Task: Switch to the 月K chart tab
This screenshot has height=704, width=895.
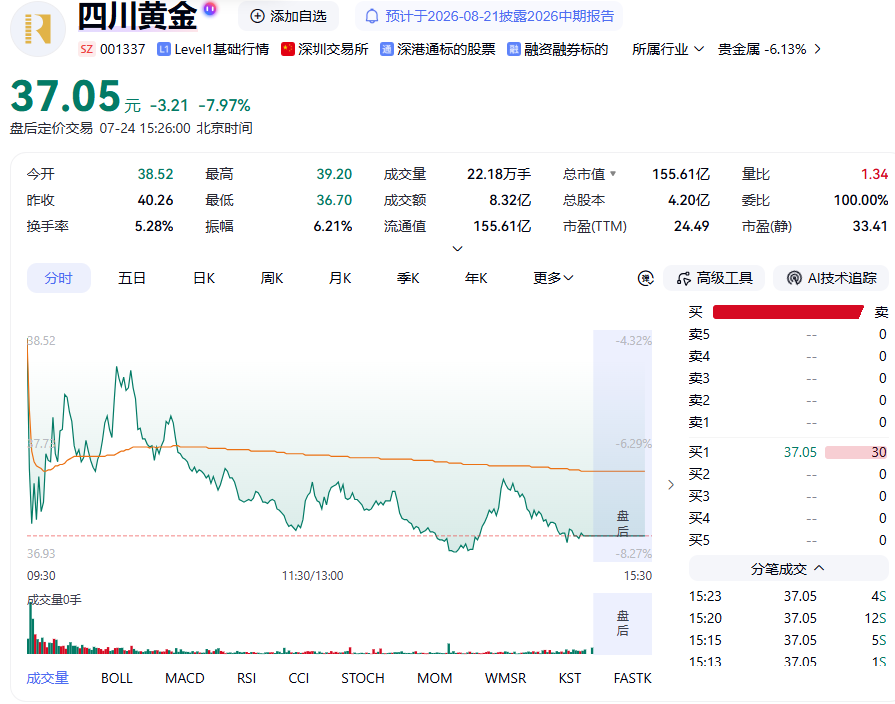Action: (340, 278)
